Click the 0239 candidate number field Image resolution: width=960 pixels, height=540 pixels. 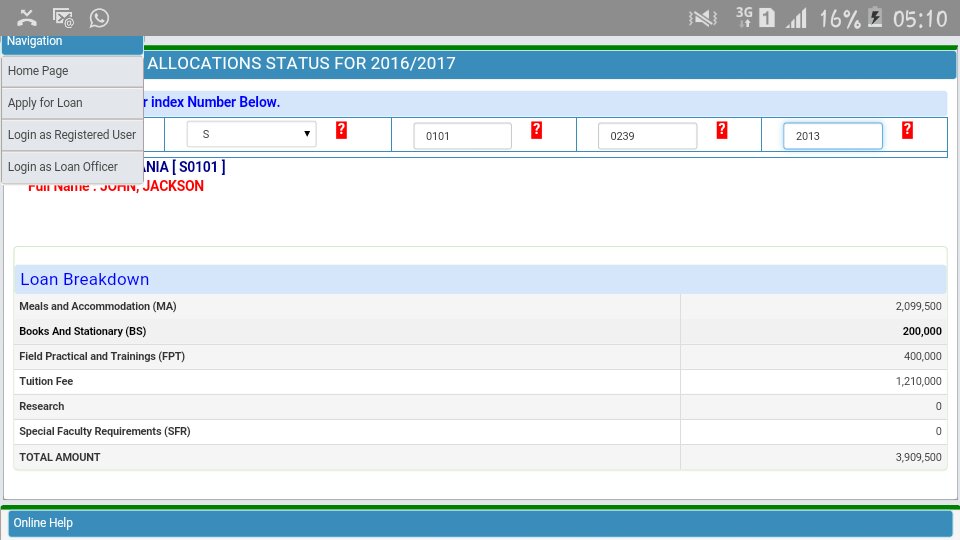click(647, 136)
